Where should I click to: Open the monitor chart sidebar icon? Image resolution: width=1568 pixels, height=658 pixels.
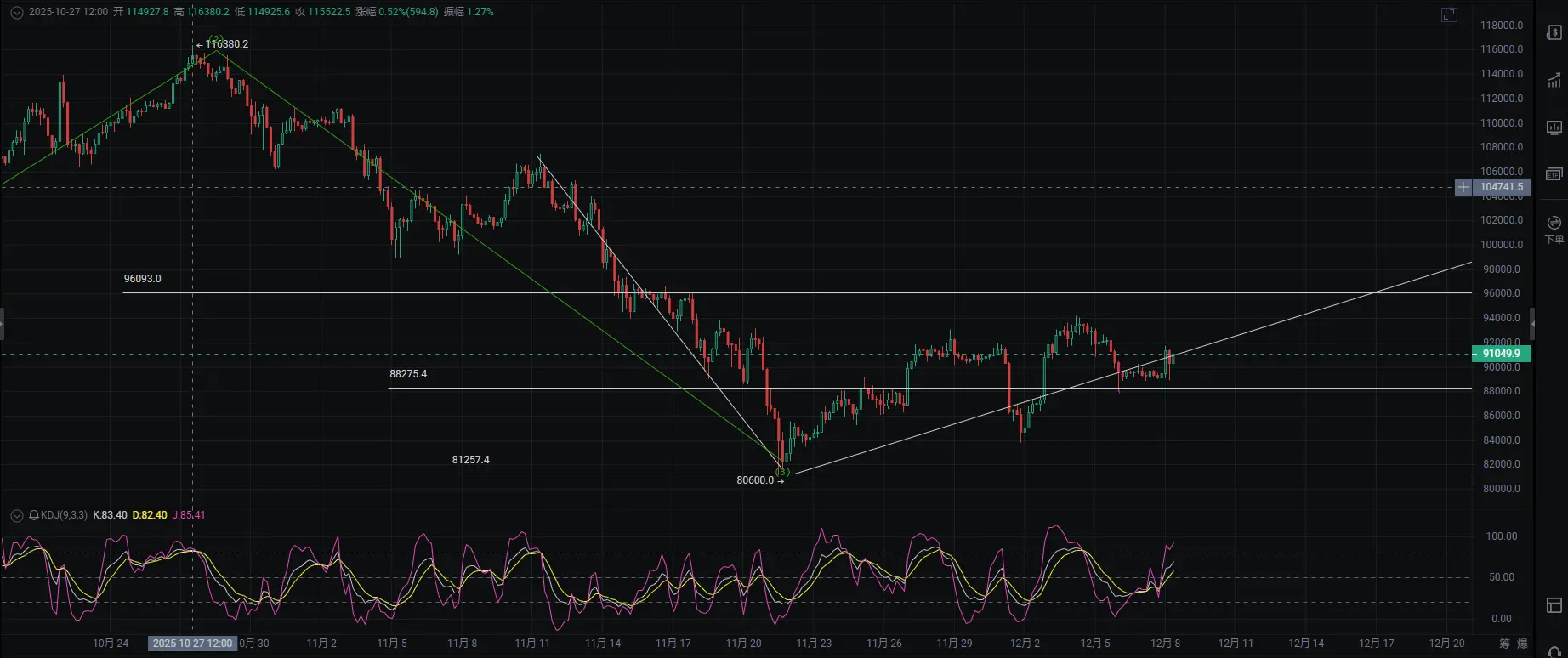coord(1554,128)
